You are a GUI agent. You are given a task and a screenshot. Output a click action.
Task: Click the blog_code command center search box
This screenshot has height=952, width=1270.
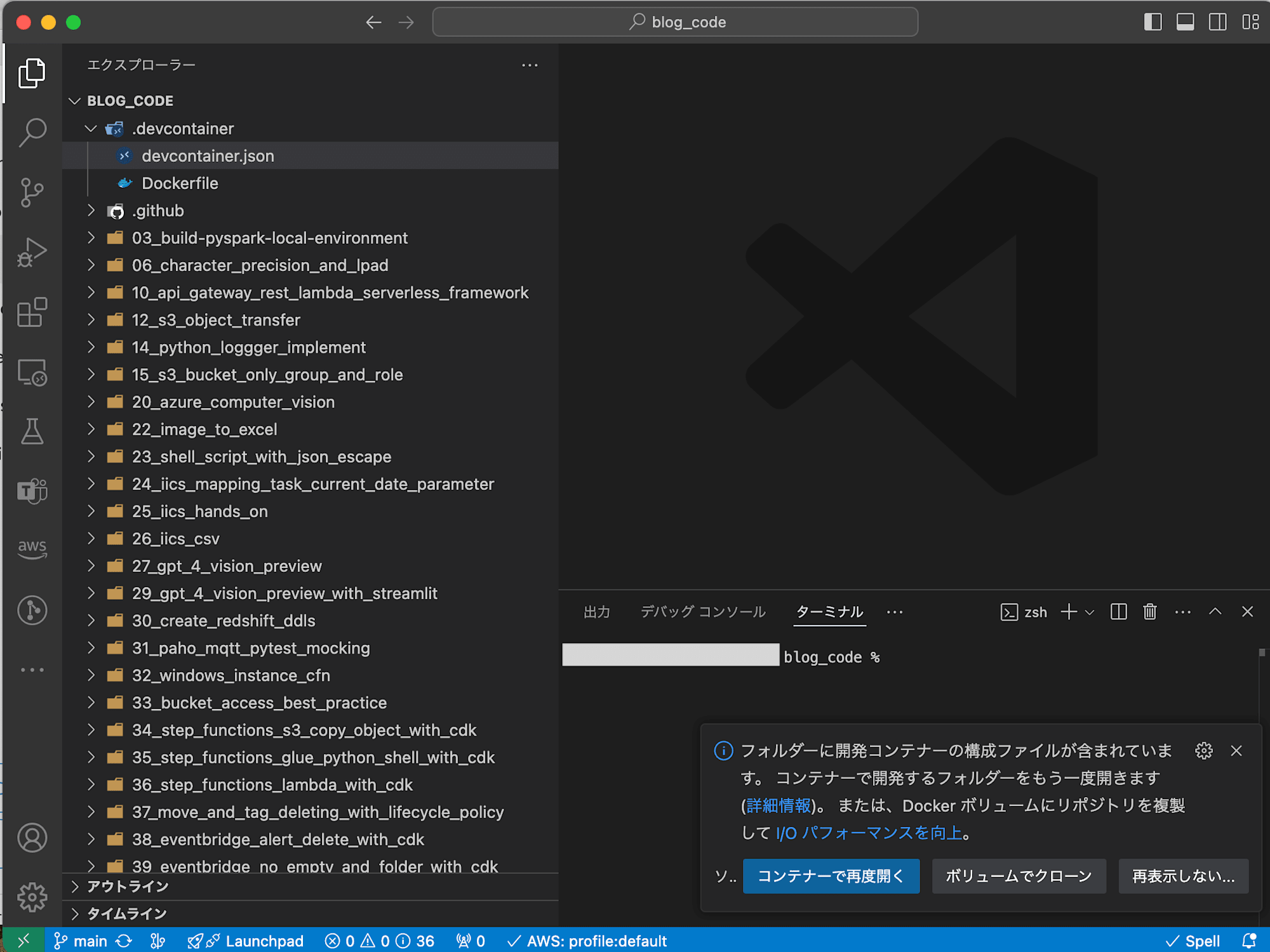(x=675, y=22)
